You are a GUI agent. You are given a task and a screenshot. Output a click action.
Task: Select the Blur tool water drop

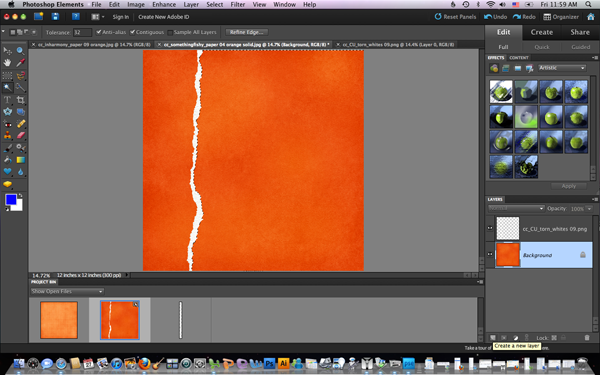(20, 172)
